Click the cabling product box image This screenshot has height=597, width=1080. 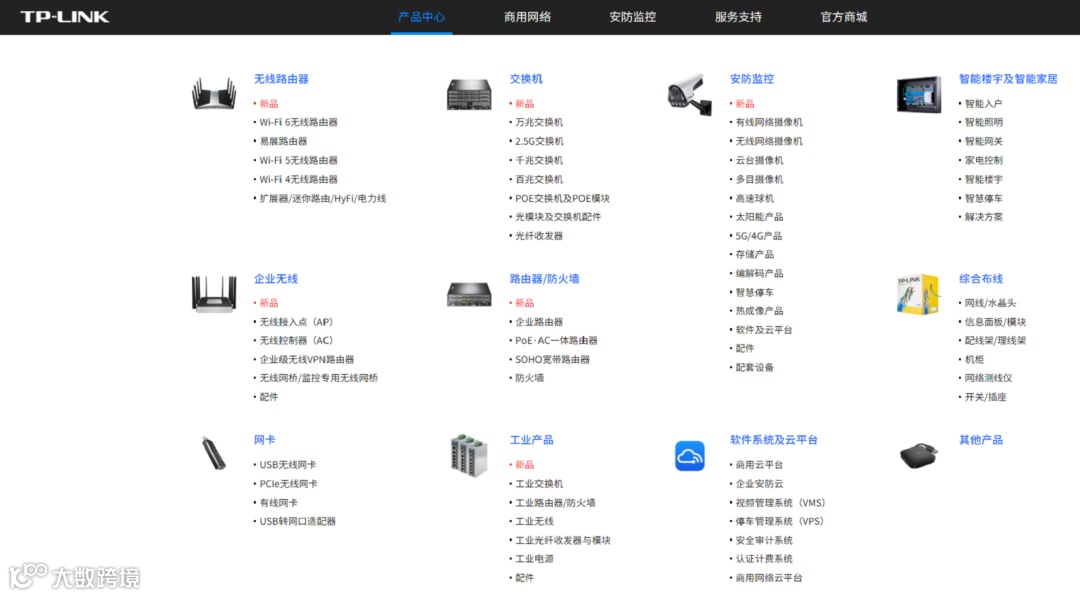tap(919, 294)
